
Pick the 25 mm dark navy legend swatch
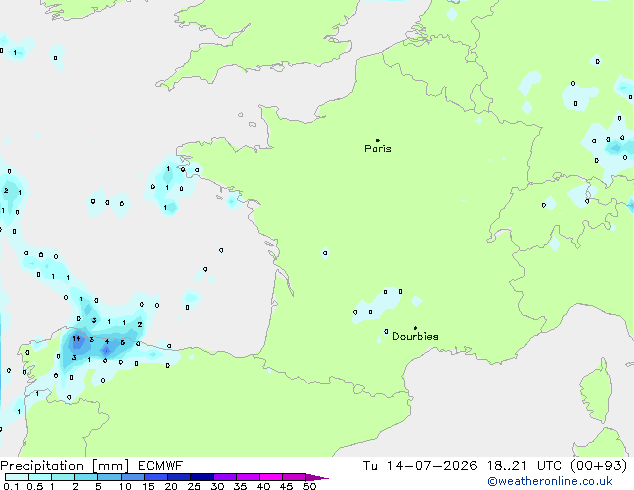[202, 477]
